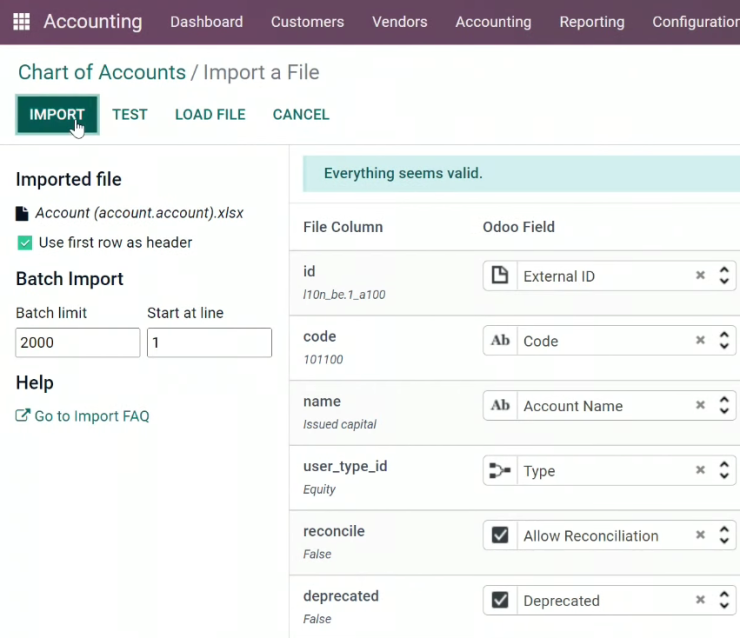Image resolution: width=740 pixels, height=638 pixels.
Task: Clear the External ID field mapping
Action: tap(700, 275)
